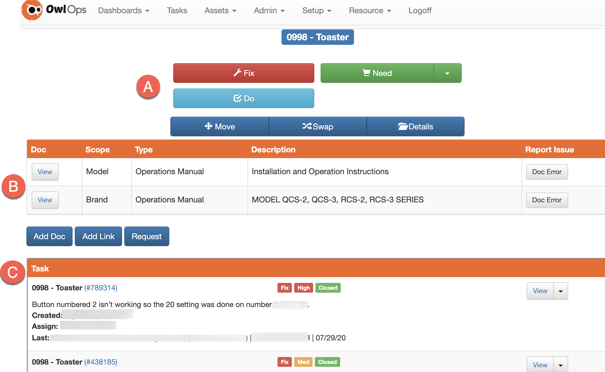Click the High priority badge
The width and height of the screenshot is (605, 372).
(304, 288)
